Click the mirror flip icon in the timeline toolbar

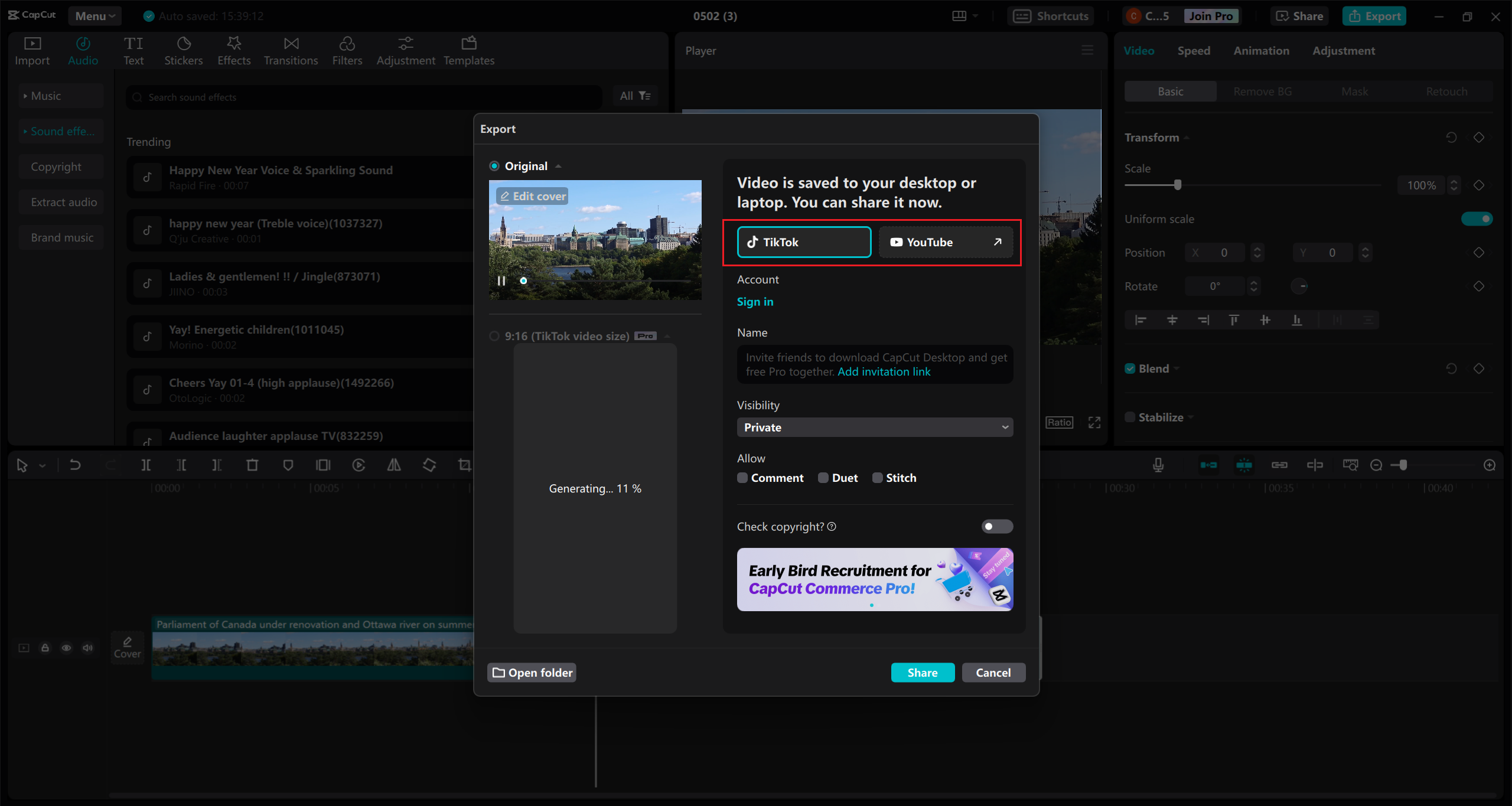[x=394, y=465]
